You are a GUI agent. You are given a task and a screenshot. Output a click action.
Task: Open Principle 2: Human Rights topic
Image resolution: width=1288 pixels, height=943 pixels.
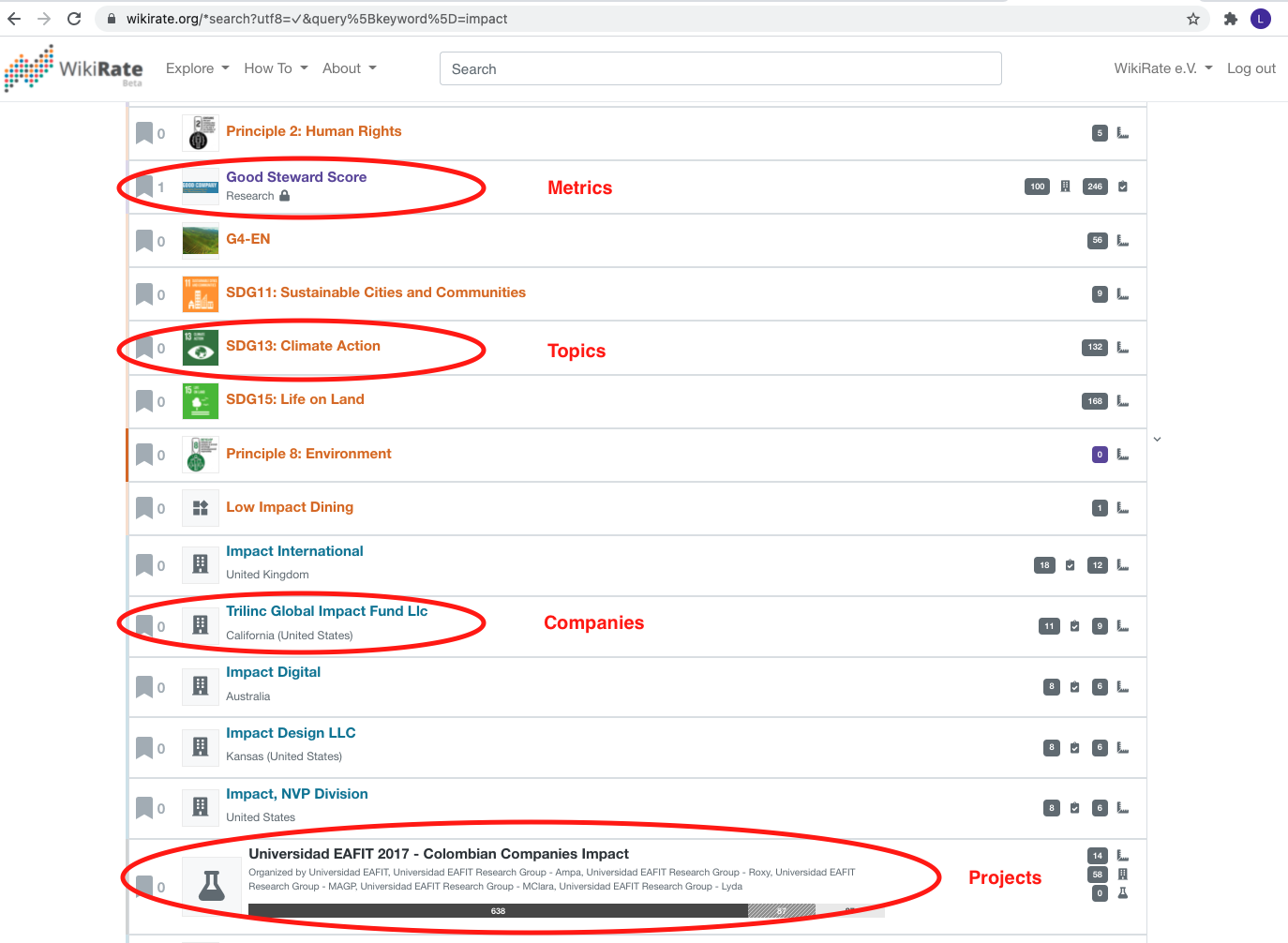(313, 131)
